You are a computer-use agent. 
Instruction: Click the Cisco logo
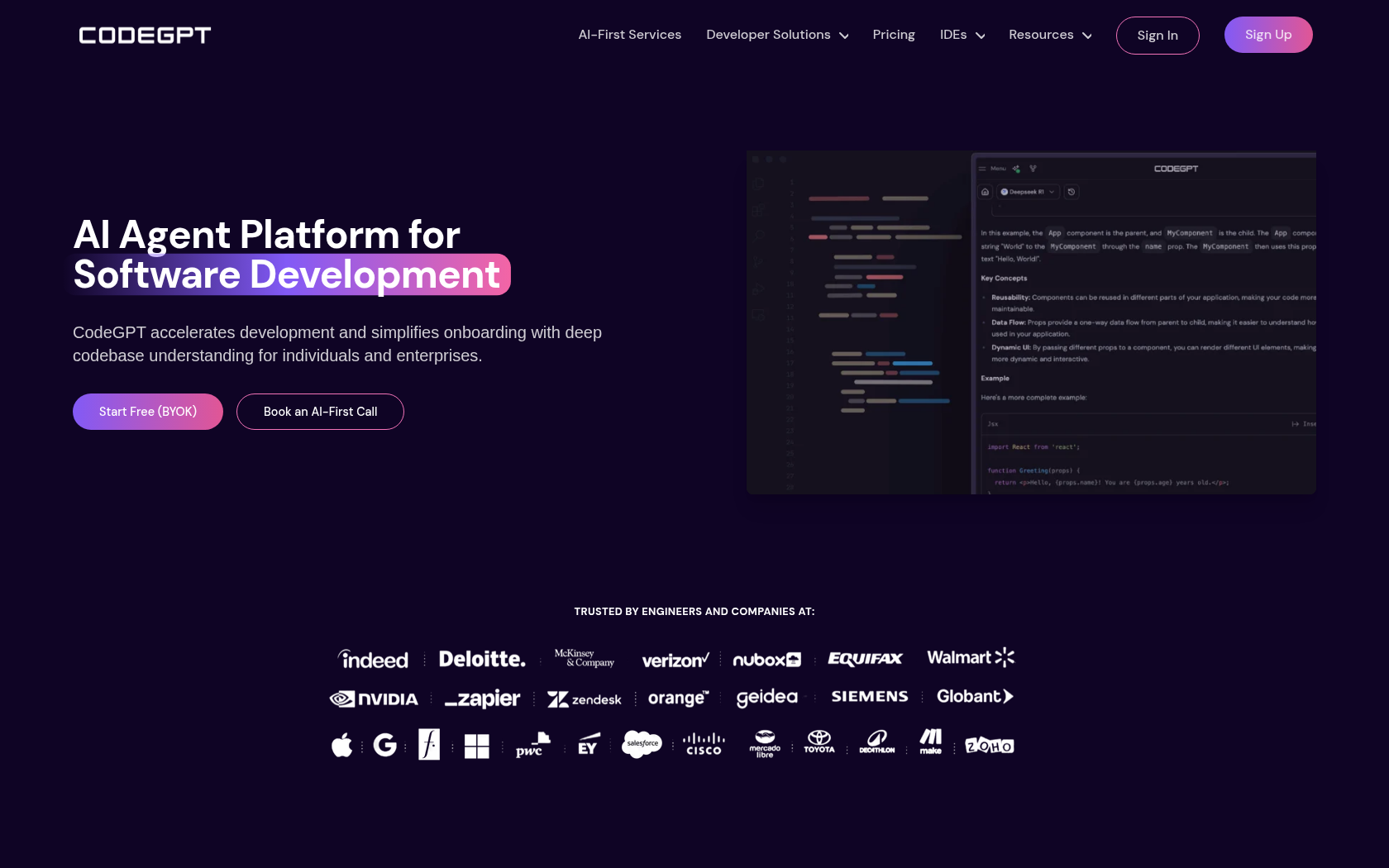point(704,744)
